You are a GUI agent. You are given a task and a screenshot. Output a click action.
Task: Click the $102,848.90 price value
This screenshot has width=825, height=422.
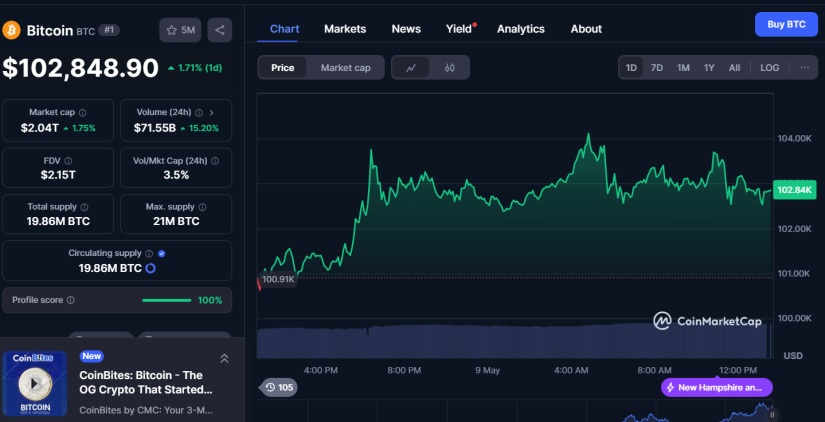click(x=81, y=68)
